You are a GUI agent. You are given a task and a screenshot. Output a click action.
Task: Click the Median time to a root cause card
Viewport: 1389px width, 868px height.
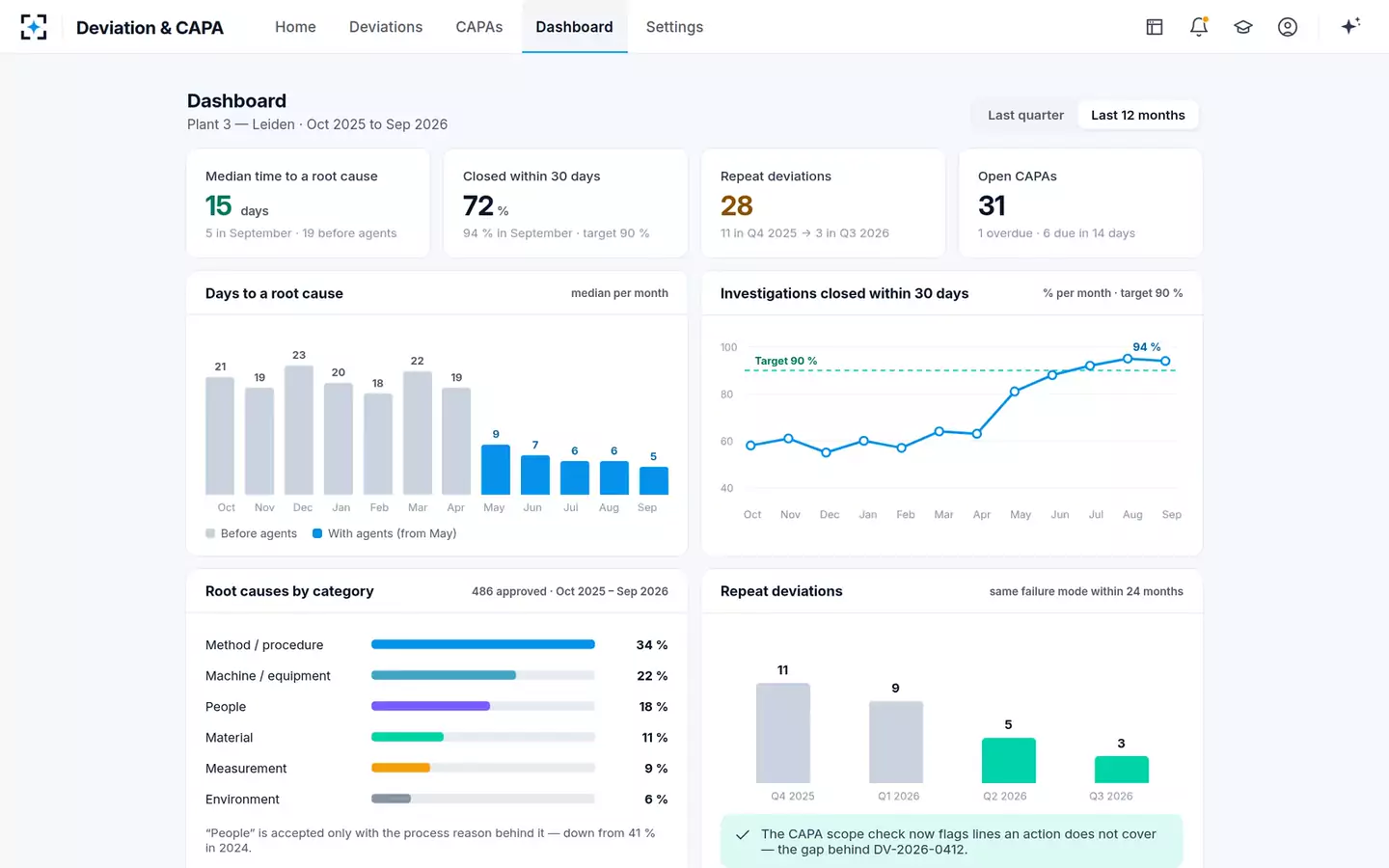pyautogui.click(x=308, y=203)
